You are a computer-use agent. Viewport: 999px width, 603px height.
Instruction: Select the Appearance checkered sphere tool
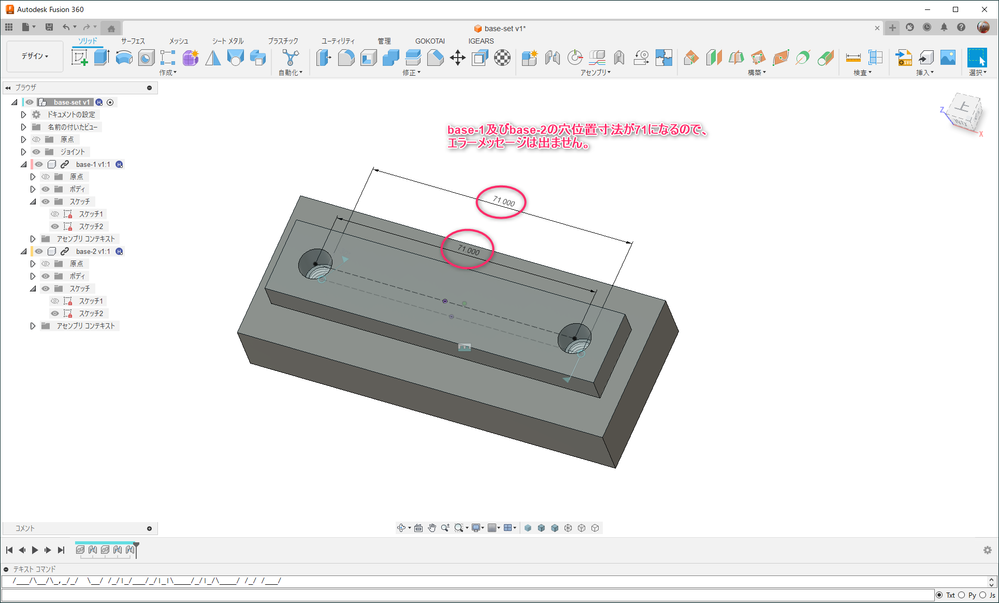(x=503, y=58)
